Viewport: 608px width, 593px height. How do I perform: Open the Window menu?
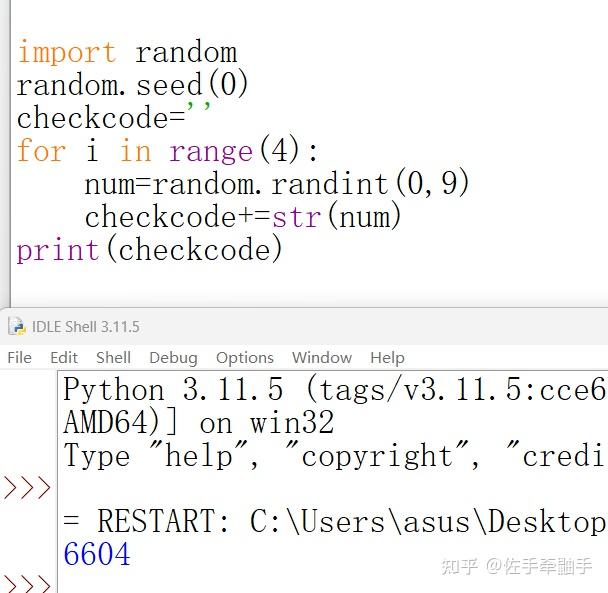322,358
